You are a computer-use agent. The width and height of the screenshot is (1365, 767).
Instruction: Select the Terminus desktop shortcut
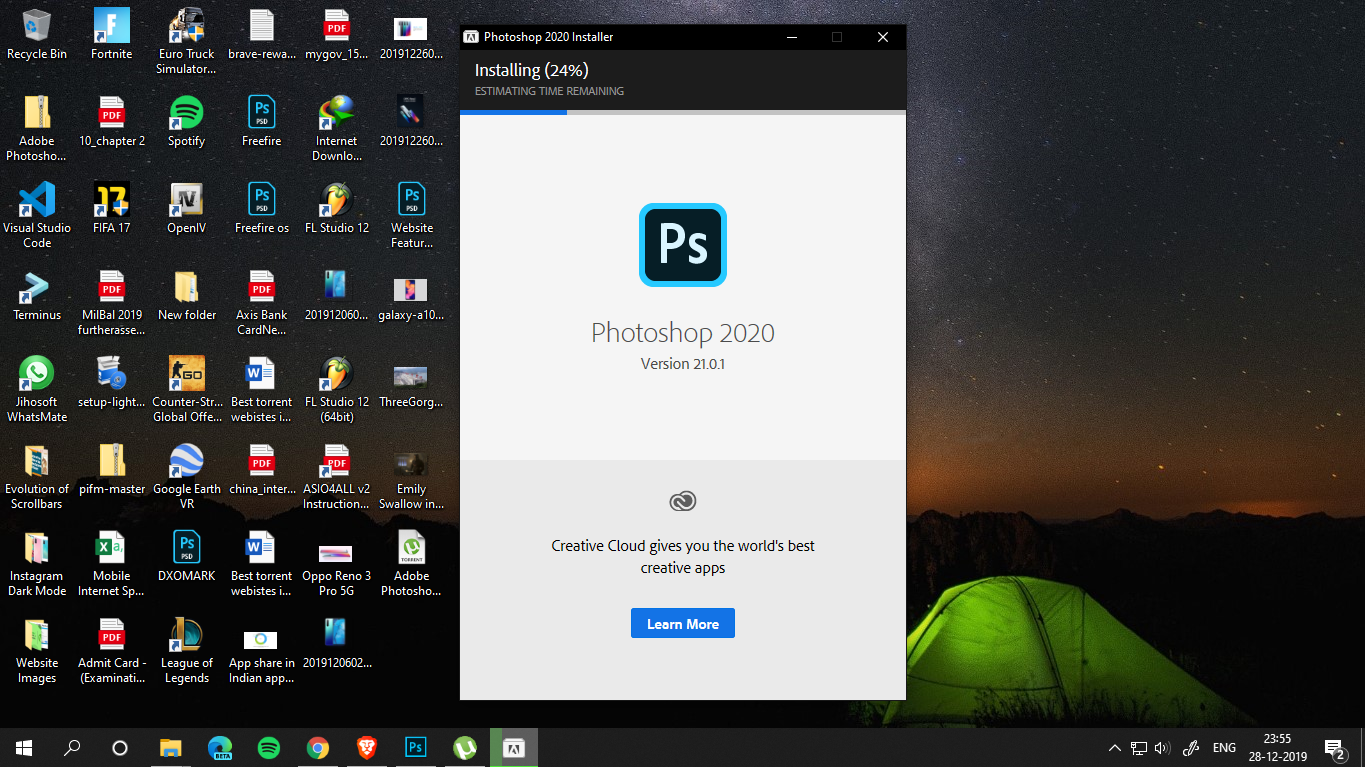coord(37,296)
